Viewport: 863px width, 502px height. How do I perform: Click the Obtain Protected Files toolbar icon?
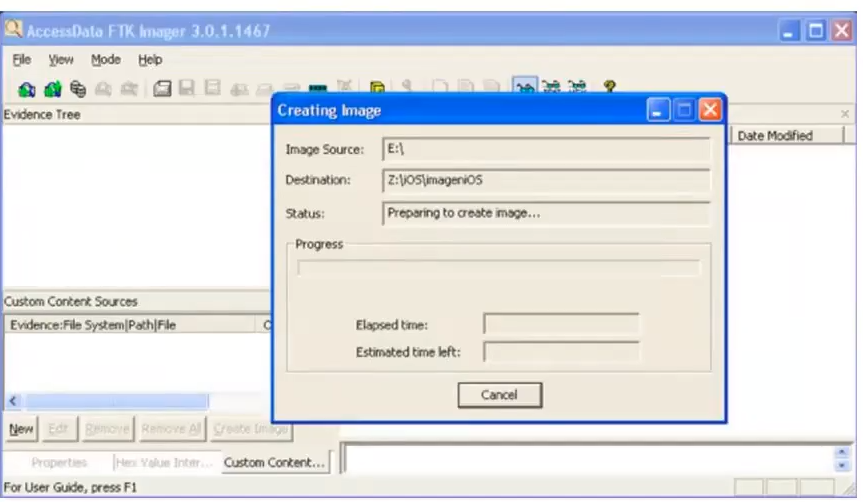(345, 87)
